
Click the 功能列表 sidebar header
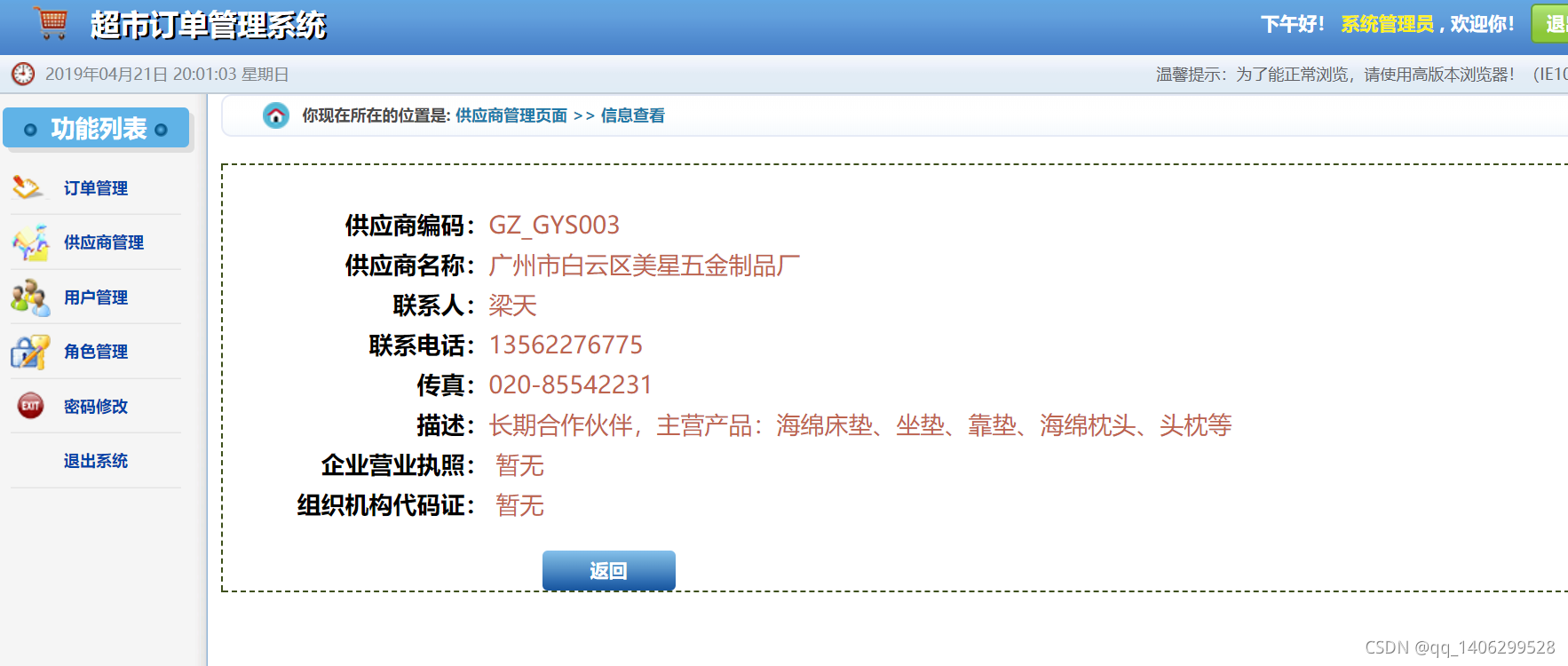(x=96, y=129)
